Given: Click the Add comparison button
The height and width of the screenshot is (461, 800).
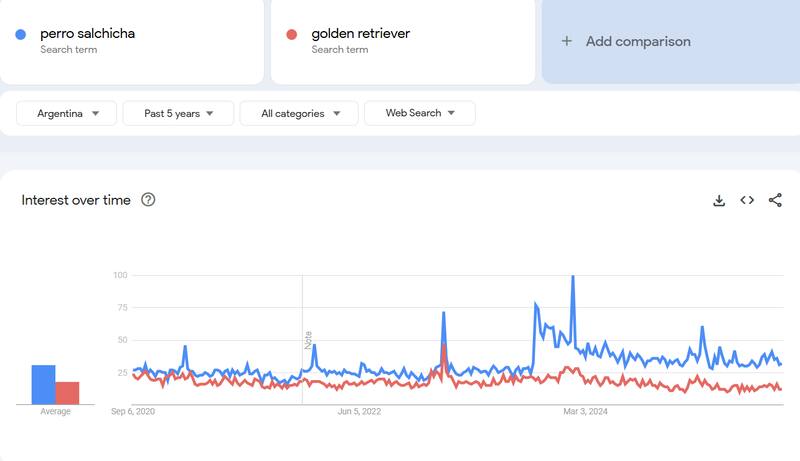Looking at the screenshot, I should click(638, 41).
